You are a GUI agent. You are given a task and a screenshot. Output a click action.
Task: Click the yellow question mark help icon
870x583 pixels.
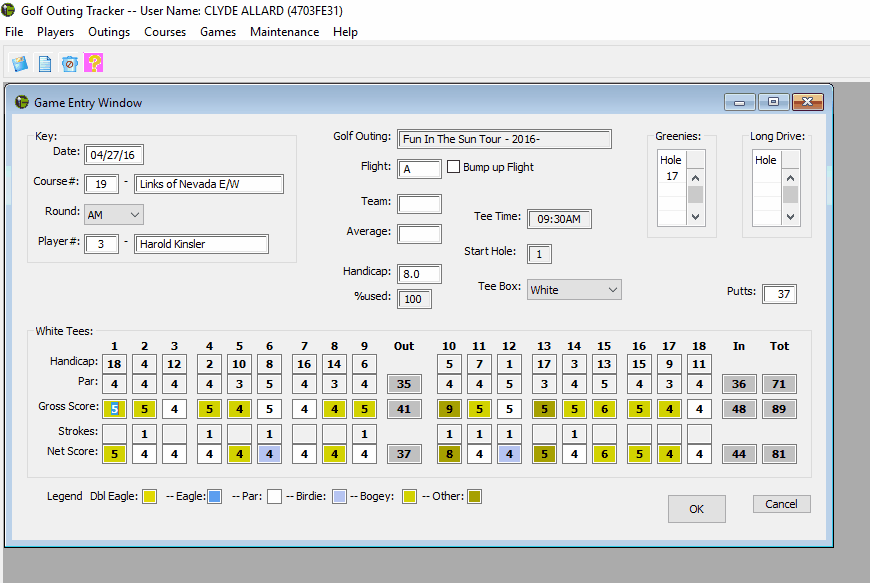point(94,63)
